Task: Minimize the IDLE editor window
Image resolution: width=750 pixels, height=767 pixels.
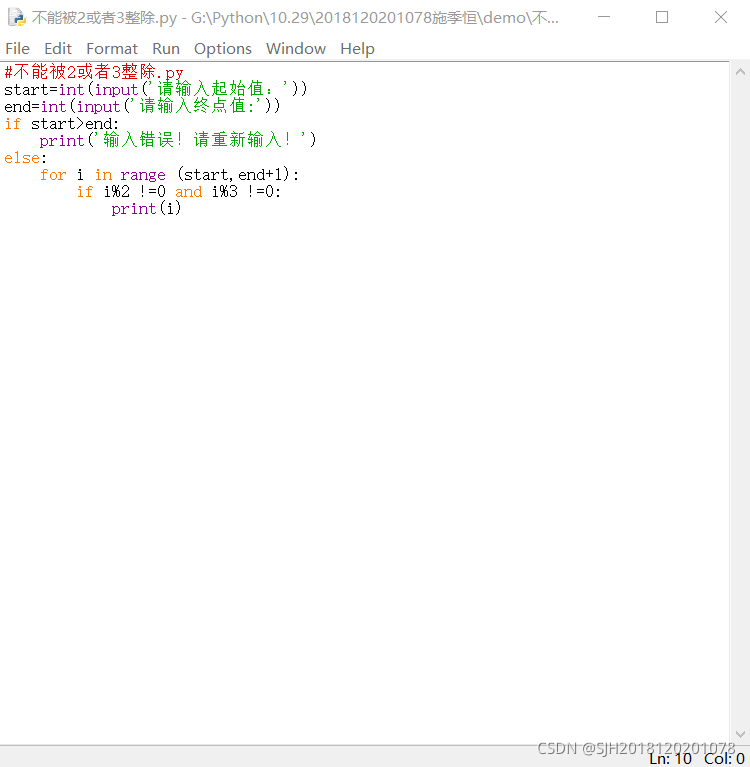Action: click(604, 17)
